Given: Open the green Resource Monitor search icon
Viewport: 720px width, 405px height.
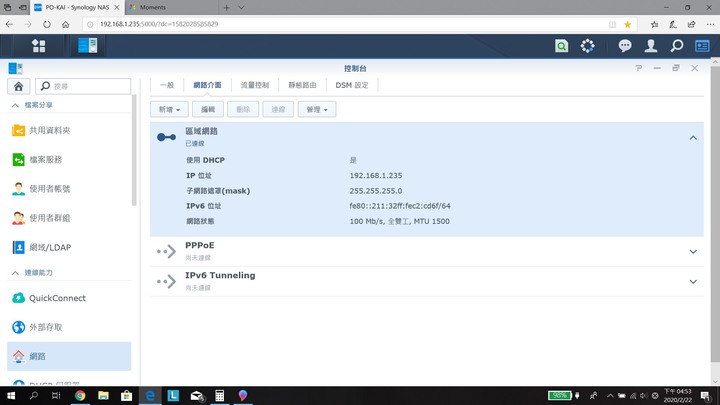Looking at the screenshot, I should (x=561, y=46).
